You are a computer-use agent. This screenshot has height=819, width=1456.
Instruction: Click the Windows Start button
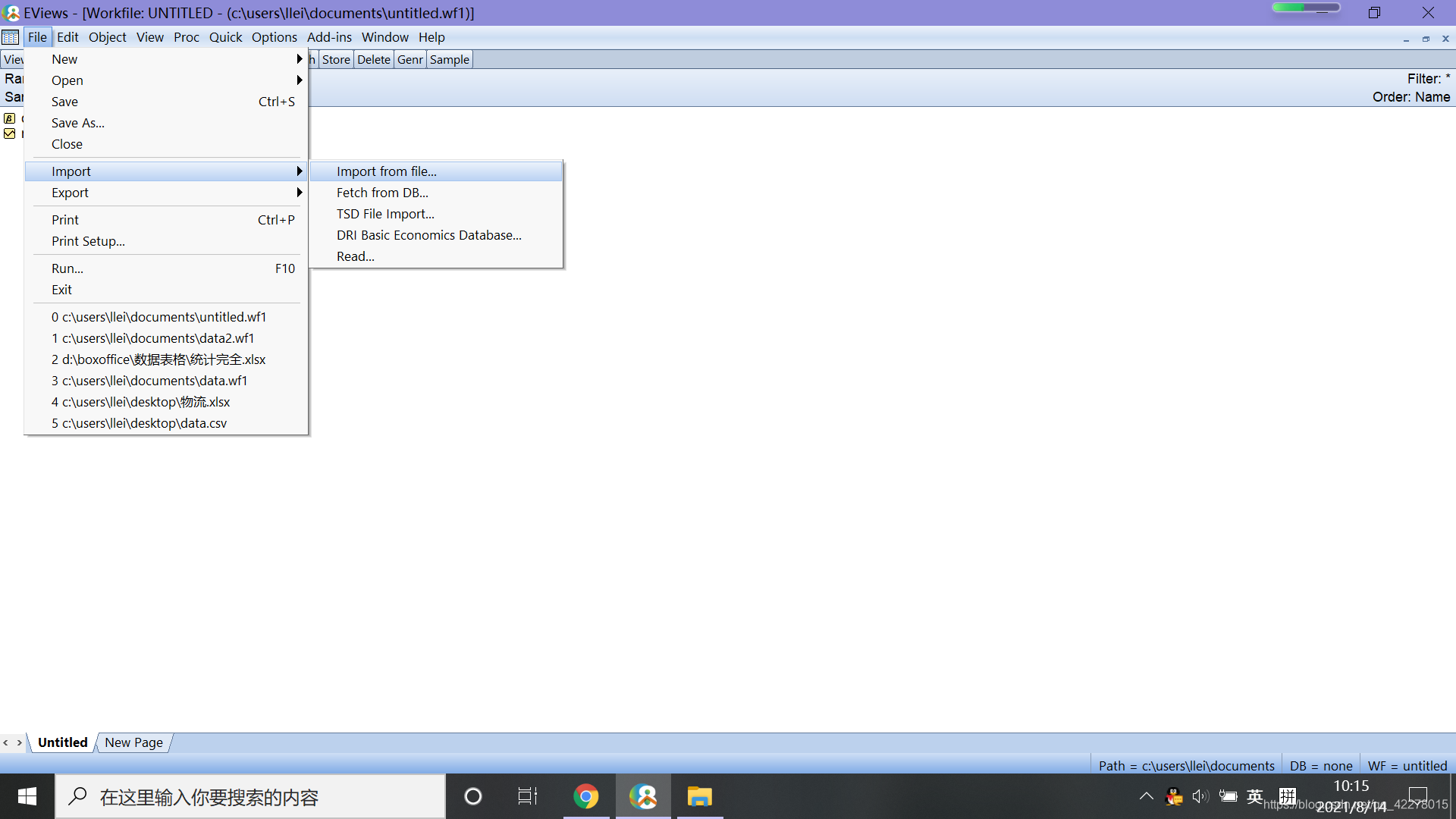tap(27, 796)
